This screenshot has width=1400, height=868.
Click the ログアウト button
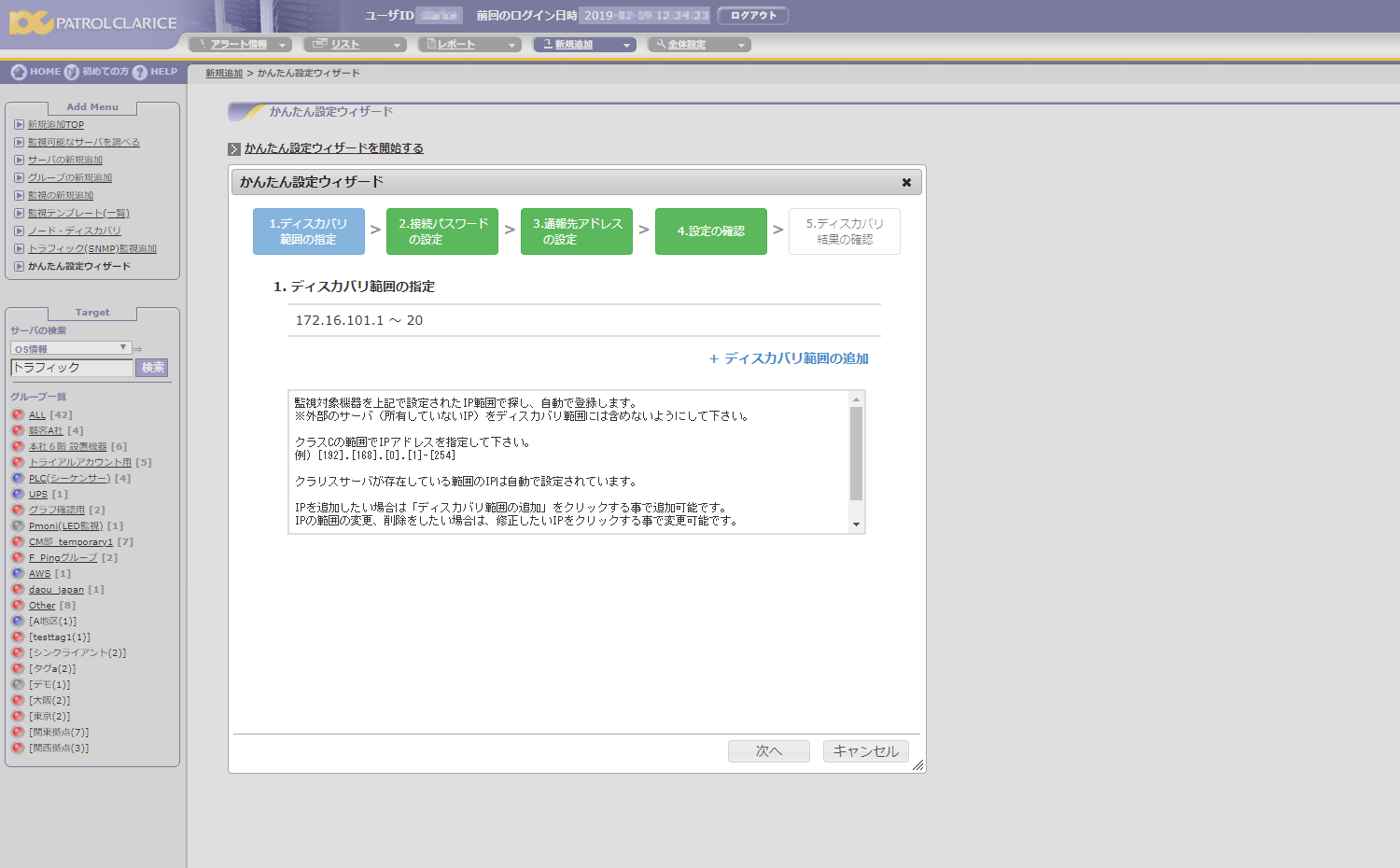(x=753, y=16)
